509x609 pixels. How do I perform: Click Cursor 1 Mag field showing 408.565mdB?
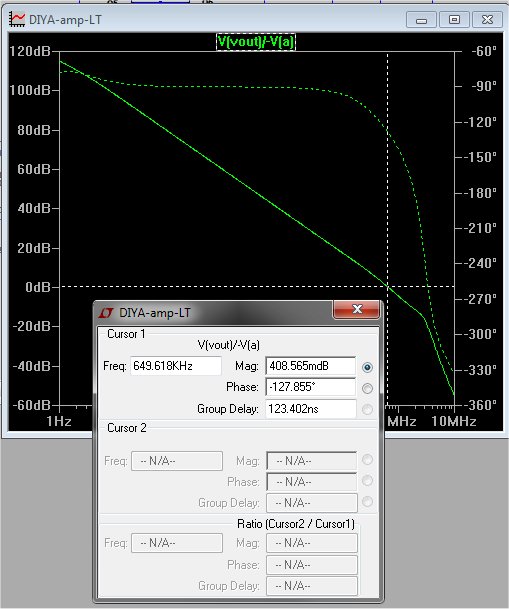click(311, 366)
